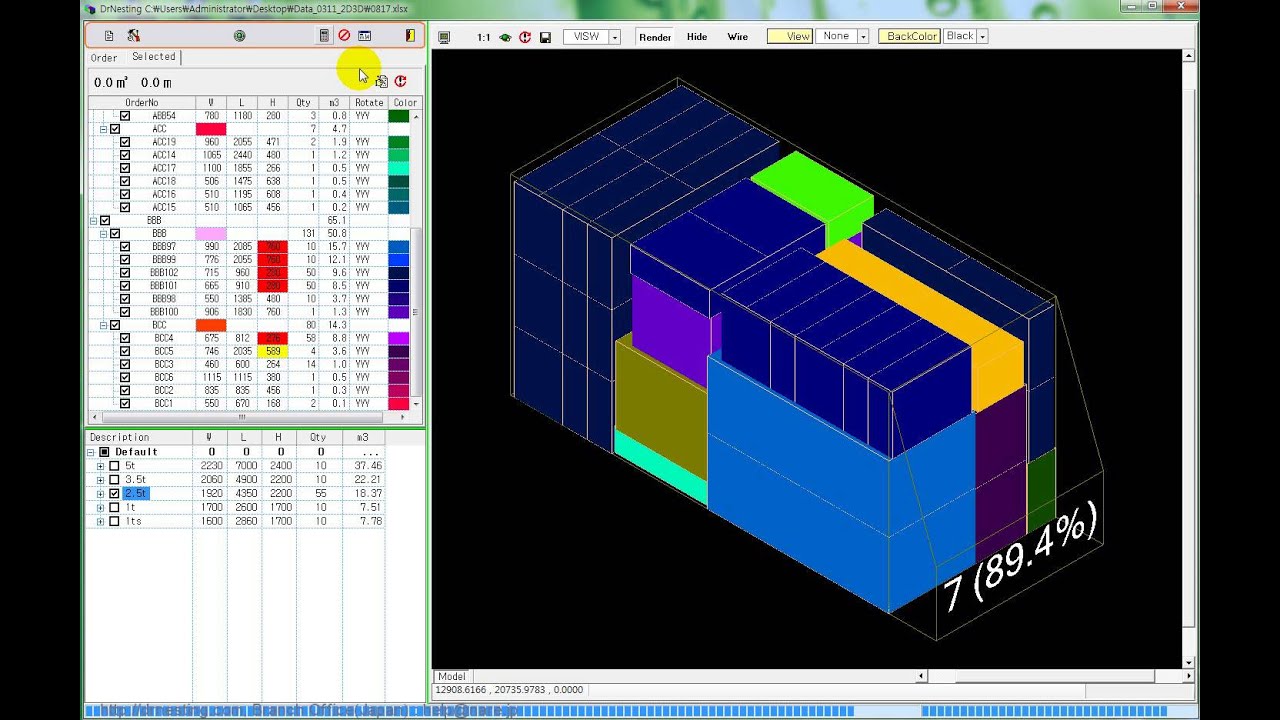Click the Qty column header in orders
The width and height of the screenshot is (1280, 720).
[304, 103]
